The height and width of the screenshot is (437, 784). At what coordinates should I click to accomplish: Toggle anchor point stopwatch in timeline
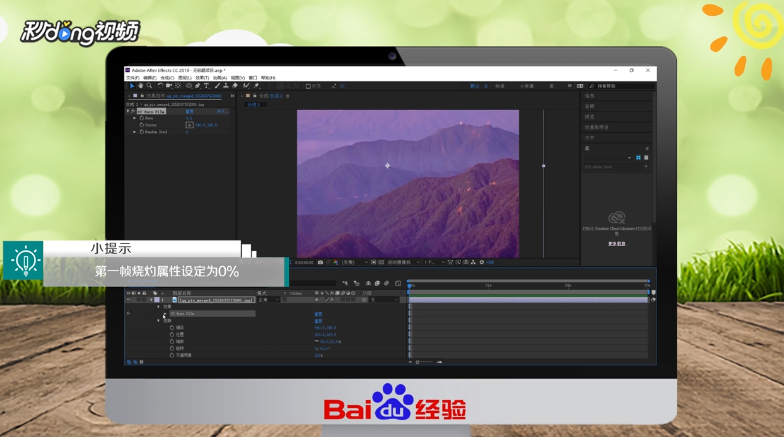[172, 328]
